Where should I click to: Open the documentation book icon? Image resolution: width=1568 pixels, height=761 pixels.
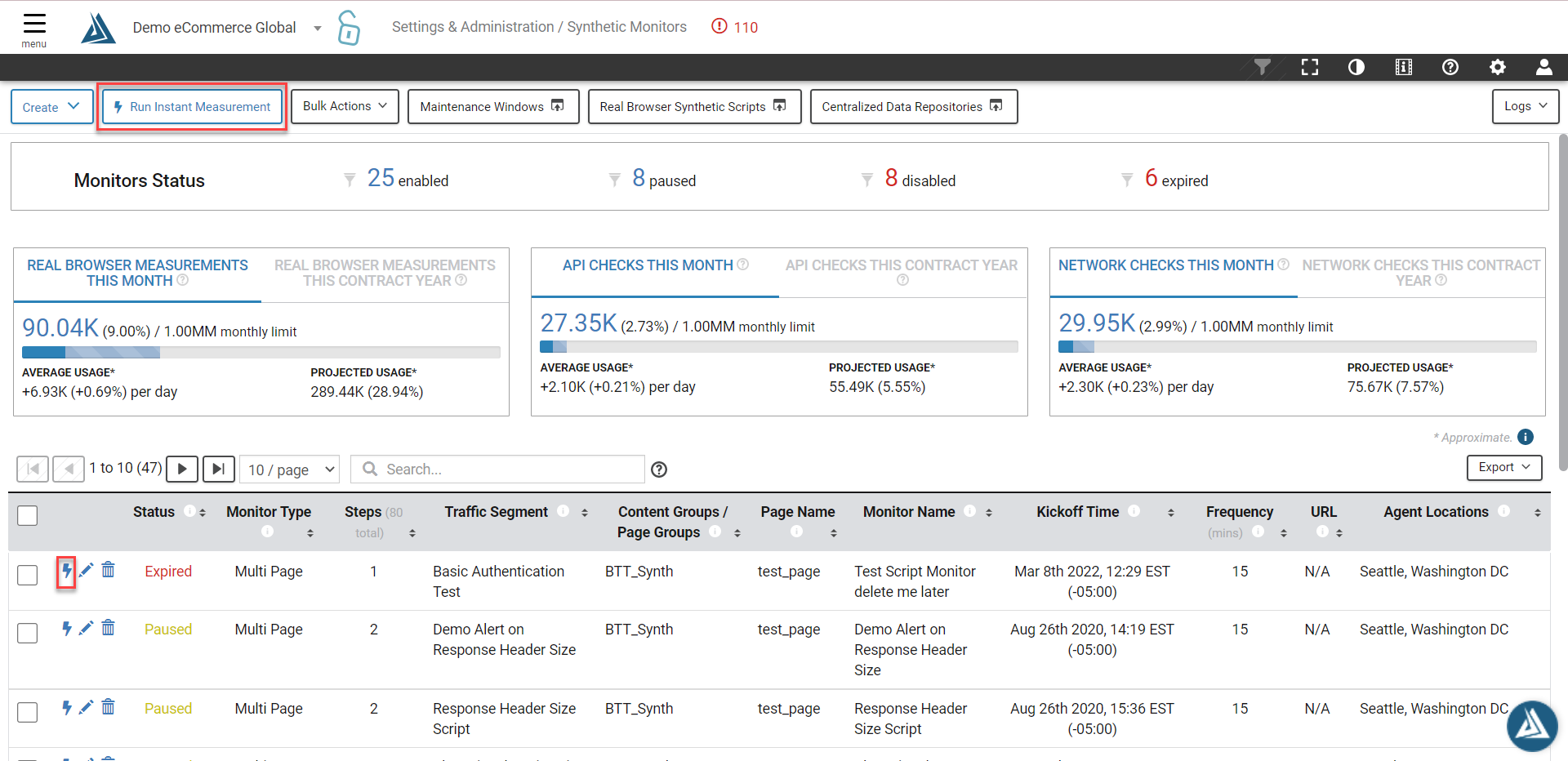1404,67
